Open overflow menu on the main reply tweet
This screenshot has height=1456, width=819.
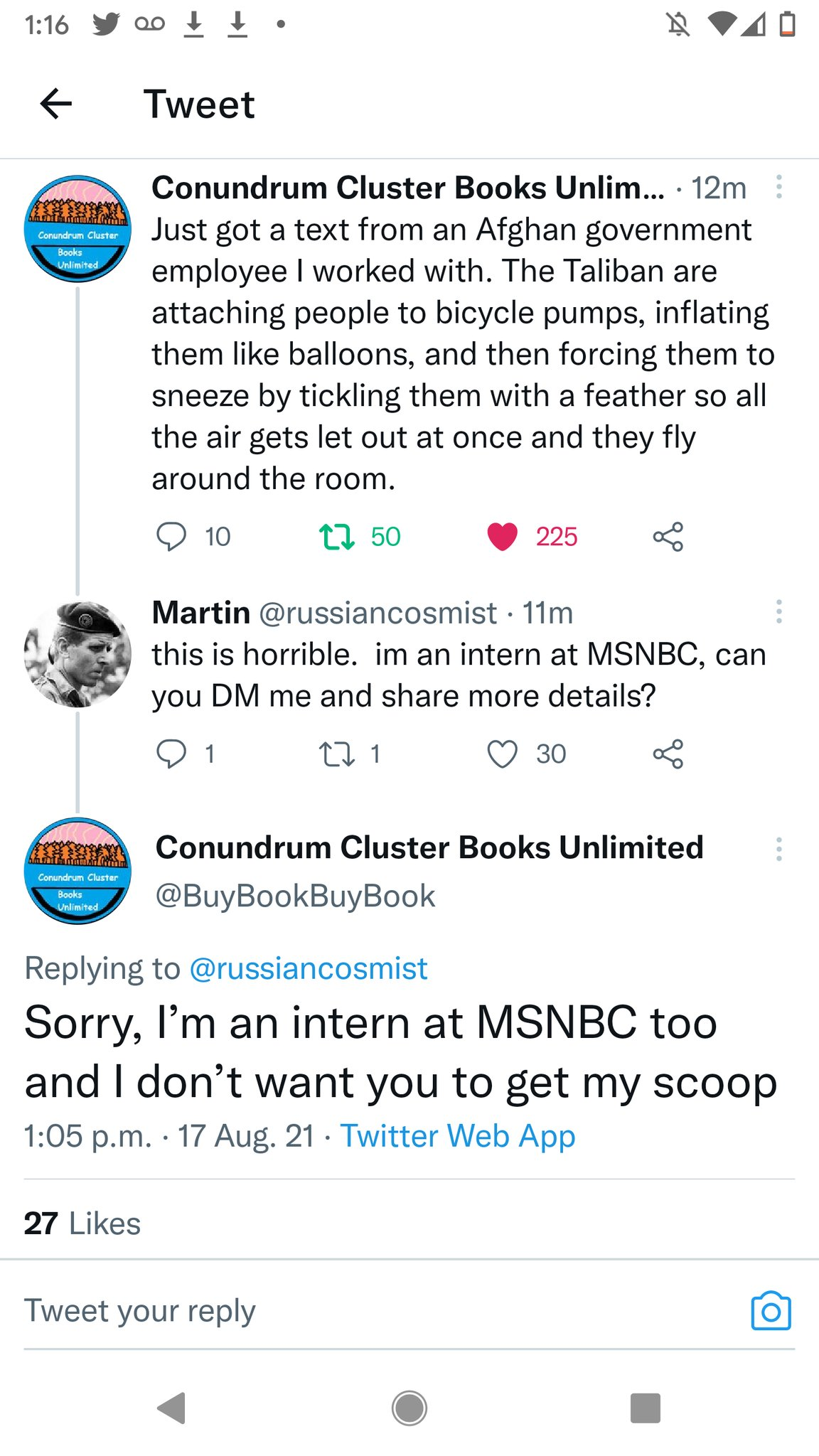(779, 849)
